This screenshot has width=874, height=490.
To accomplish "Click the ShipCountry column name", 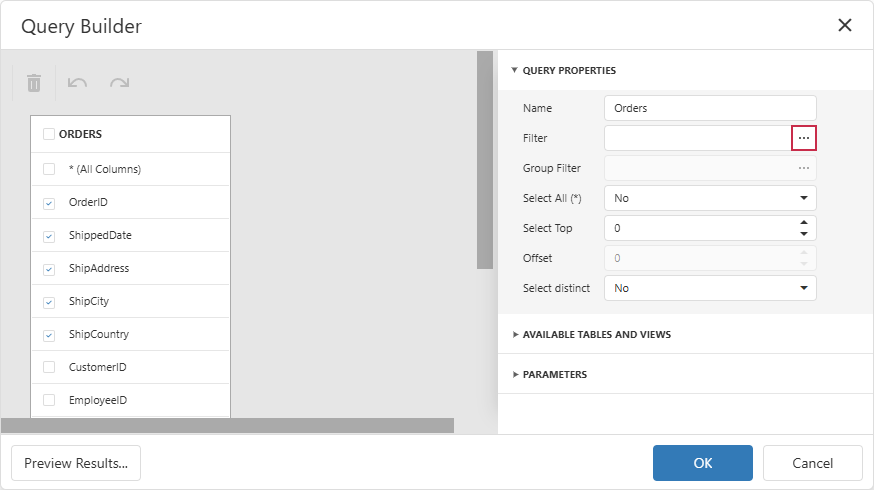I will [x=99, y=334].
